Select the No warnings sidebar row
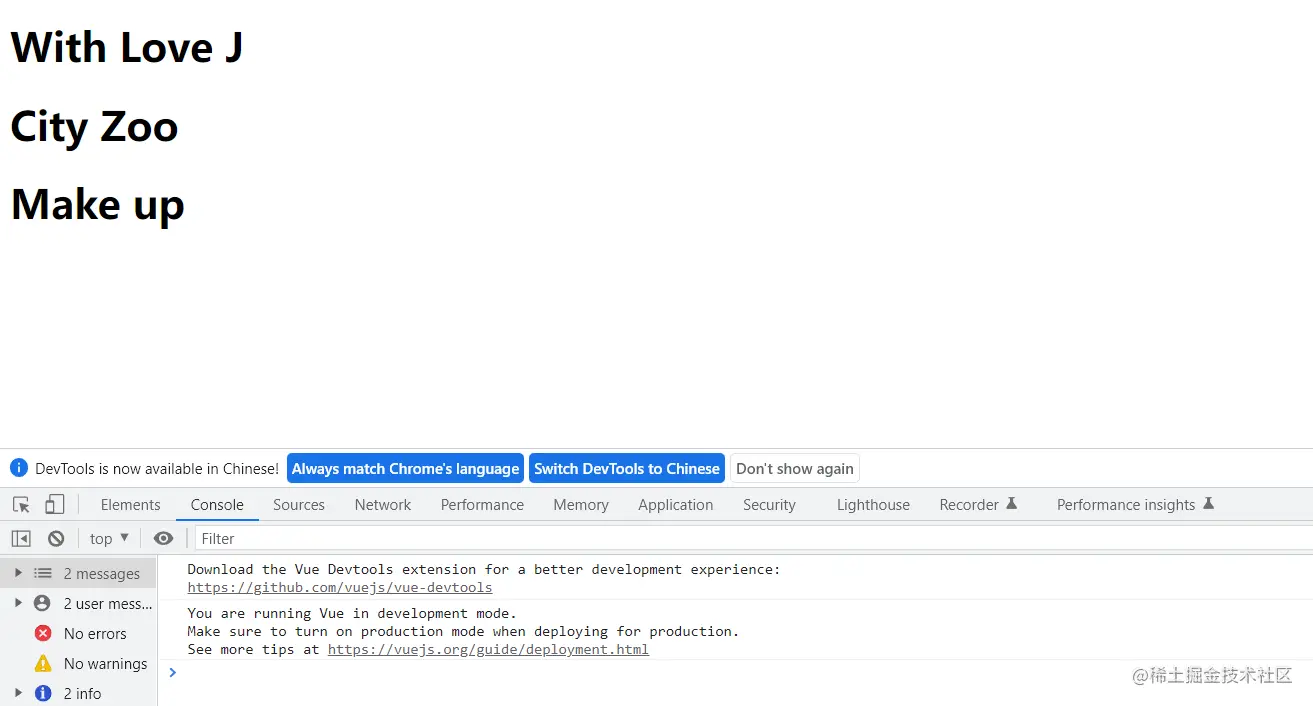 pyautogui.click(x=78, y=663)
